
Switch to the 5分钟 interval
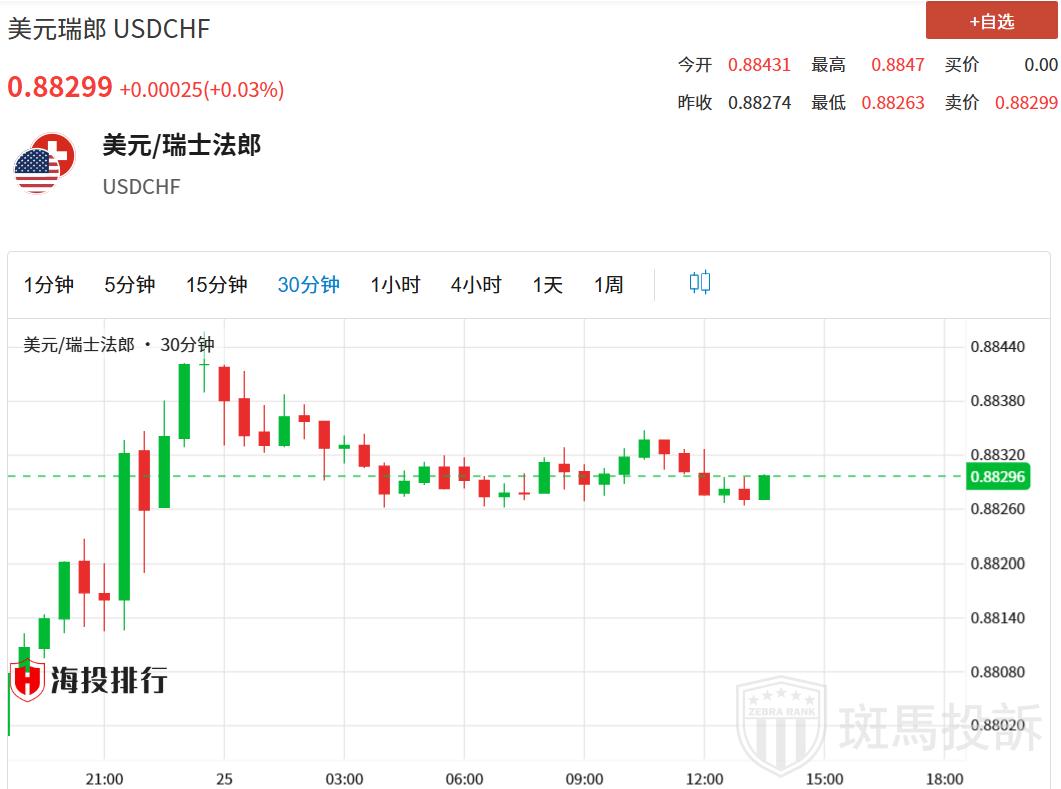[x=130, y=285]
